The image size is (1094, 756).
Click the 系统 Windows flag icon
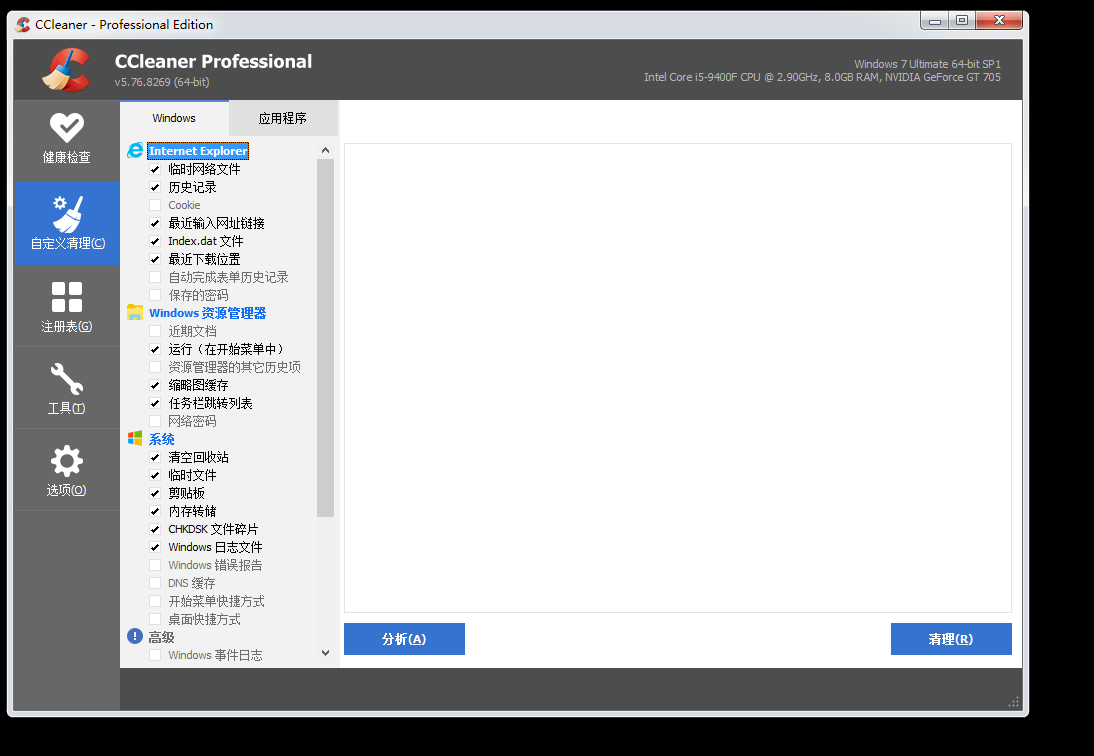tap(135, 439)
